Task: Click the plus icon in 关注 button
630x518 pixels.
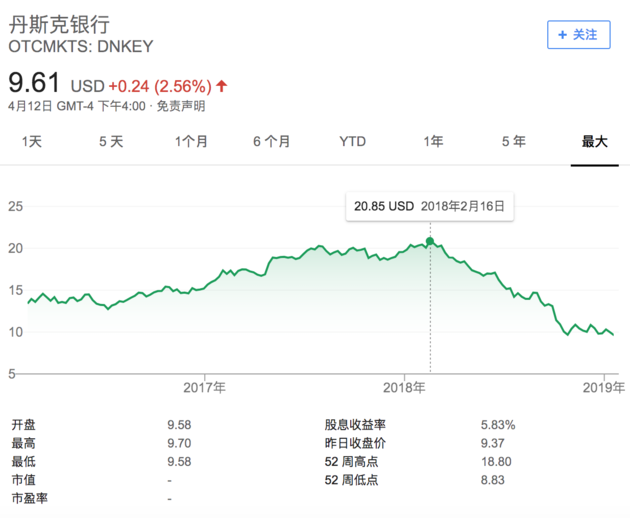Action: (563, 34)
